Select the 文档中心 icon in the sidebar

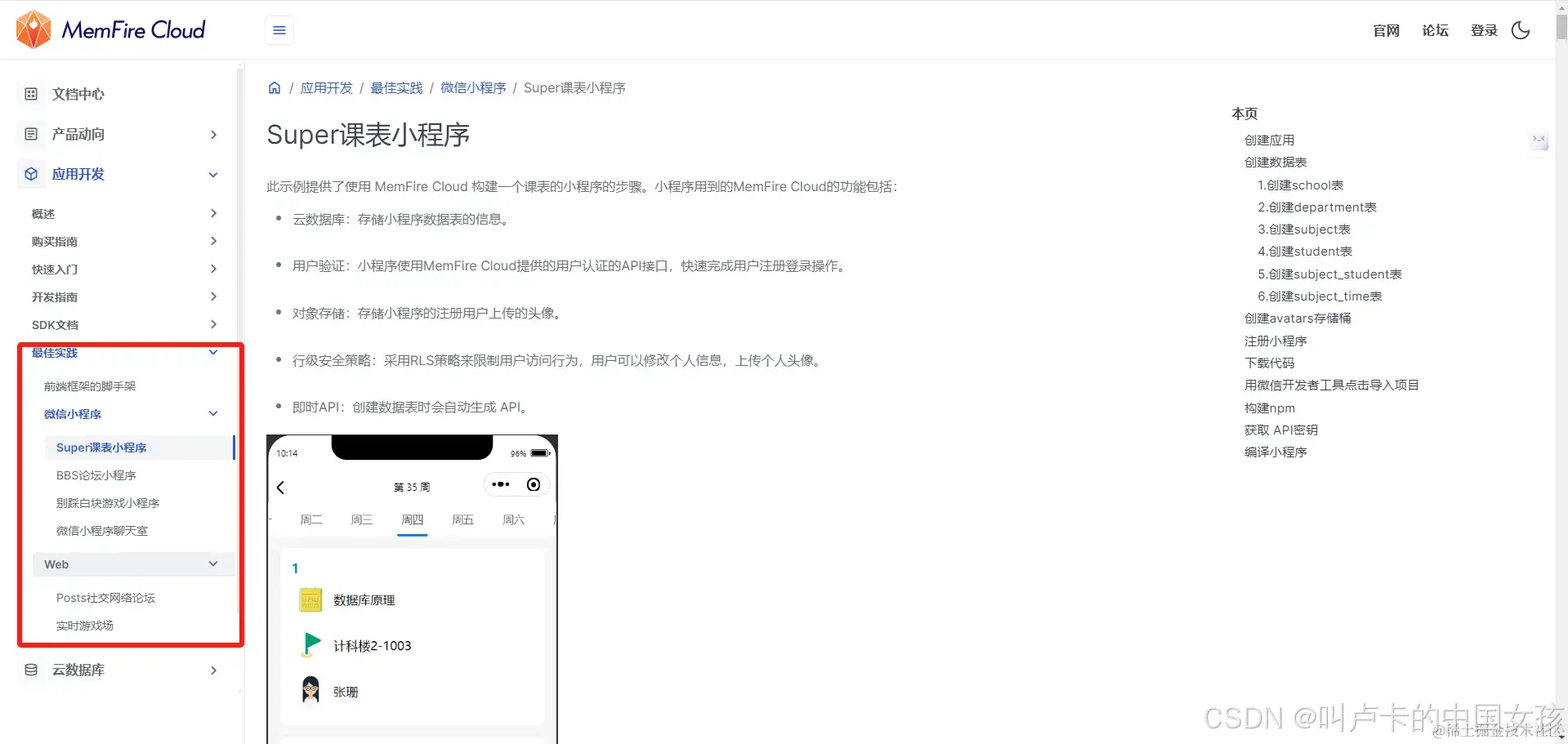(x=30, y=94)
